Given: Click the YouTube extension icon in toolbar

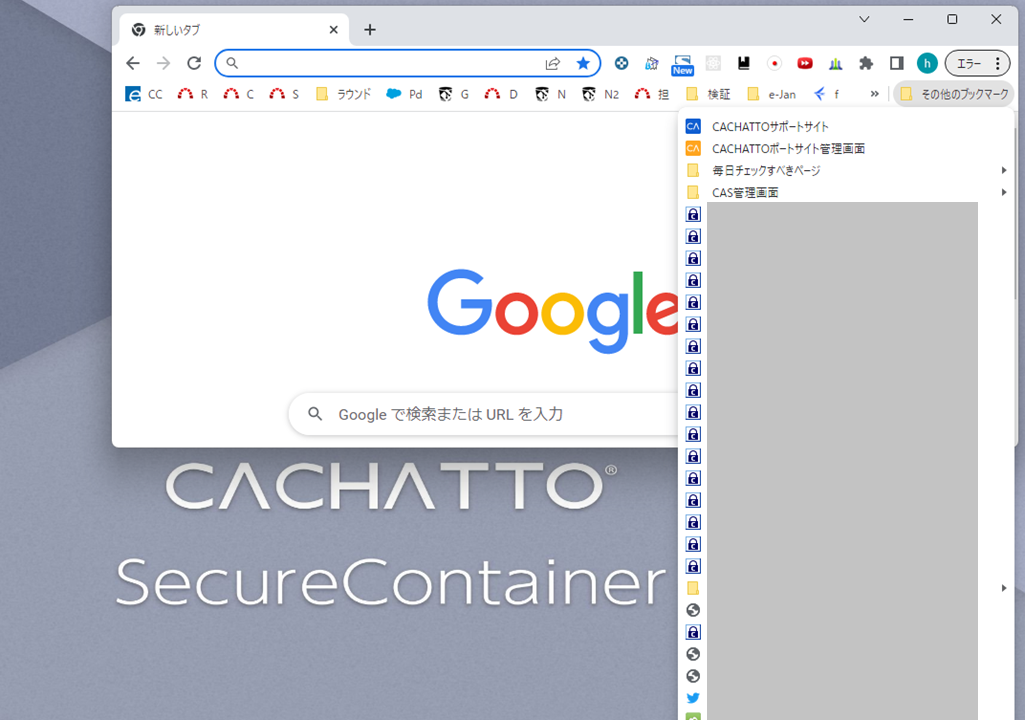Looking at the screenshot, I should pyautogui.click(x=804, y=63).
